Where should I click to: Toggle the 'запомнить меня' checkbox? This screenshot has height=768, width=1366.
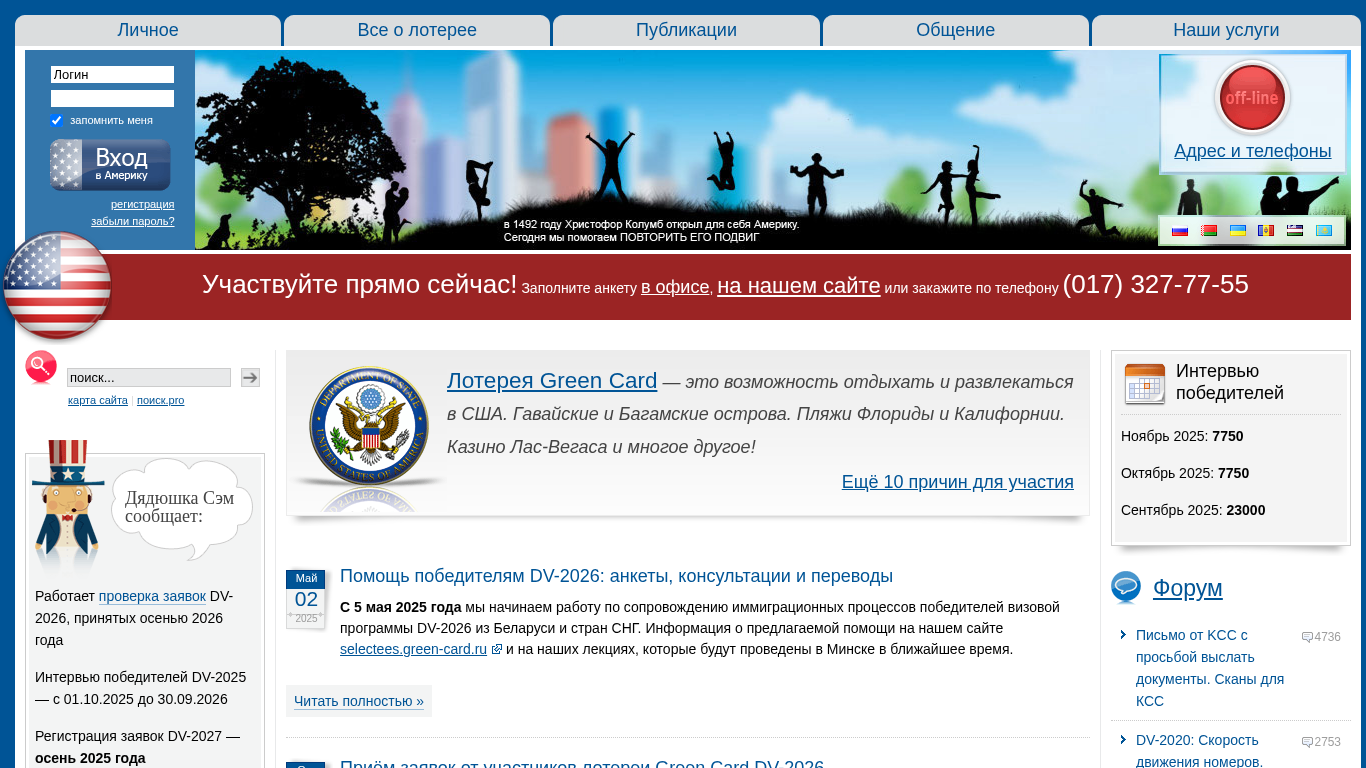[x=57, y=120]
